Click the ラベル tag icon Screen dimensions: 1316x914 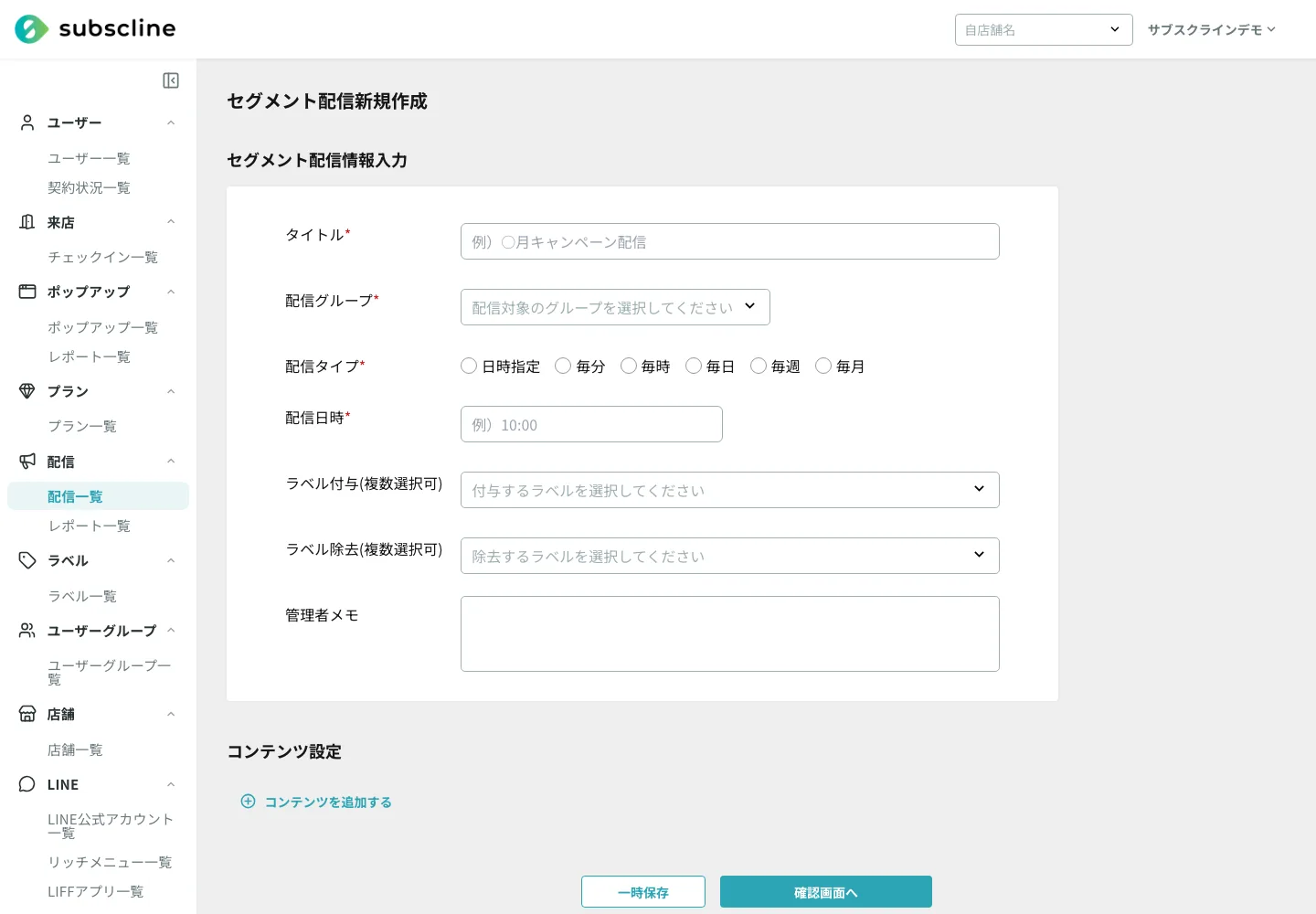(27, 560)
